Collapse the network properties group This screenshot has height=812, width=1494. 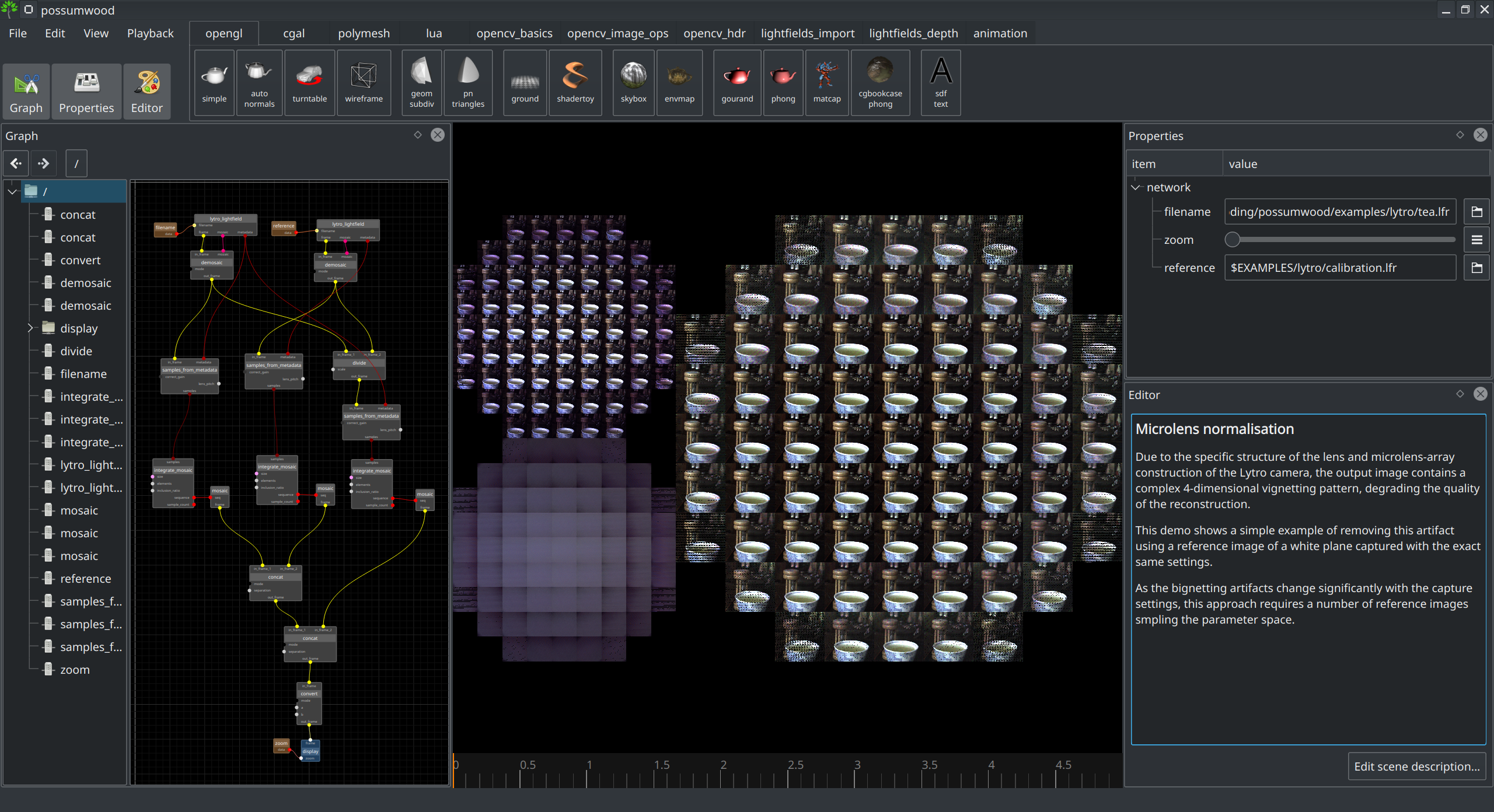coord(1136,187)
